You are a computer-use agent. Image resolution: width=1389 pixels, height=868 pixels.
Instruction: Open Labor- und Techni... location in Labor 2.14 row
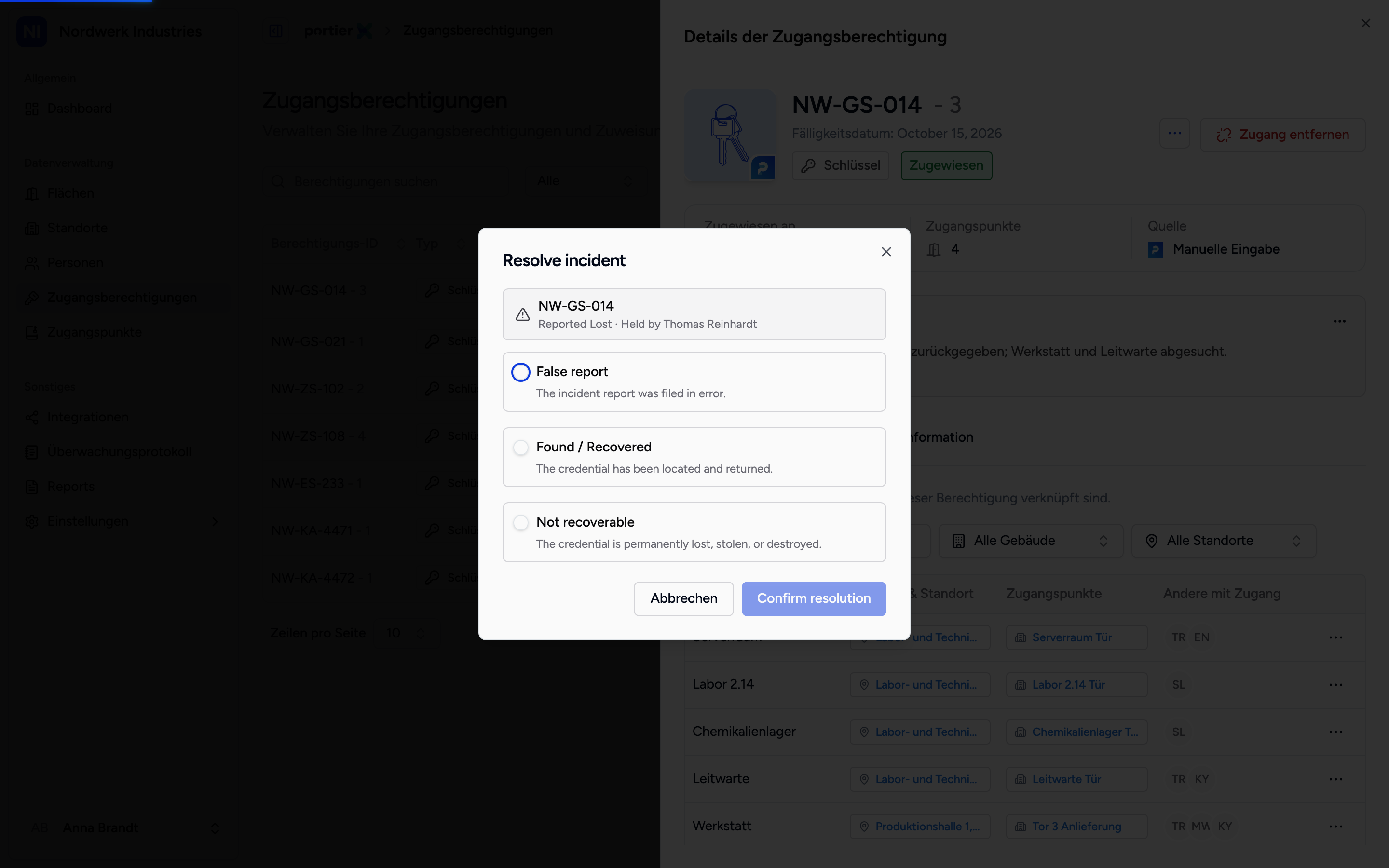tap(920, 685)
